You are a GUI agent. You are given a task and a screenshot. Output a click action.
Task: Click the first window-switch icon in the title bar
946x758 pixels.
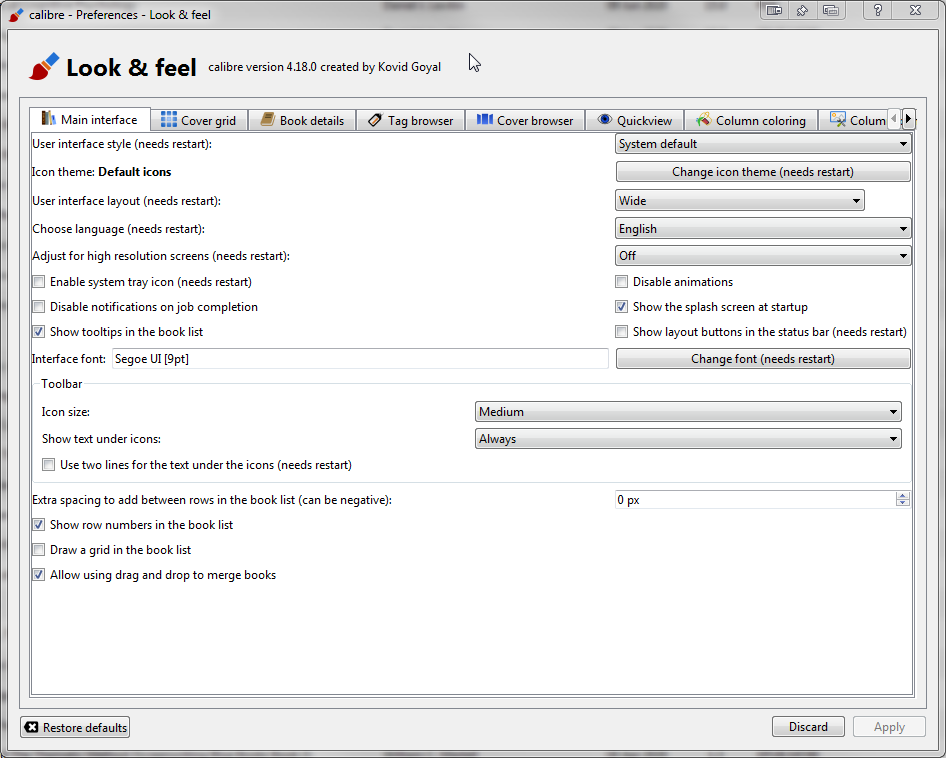point(774,10)
